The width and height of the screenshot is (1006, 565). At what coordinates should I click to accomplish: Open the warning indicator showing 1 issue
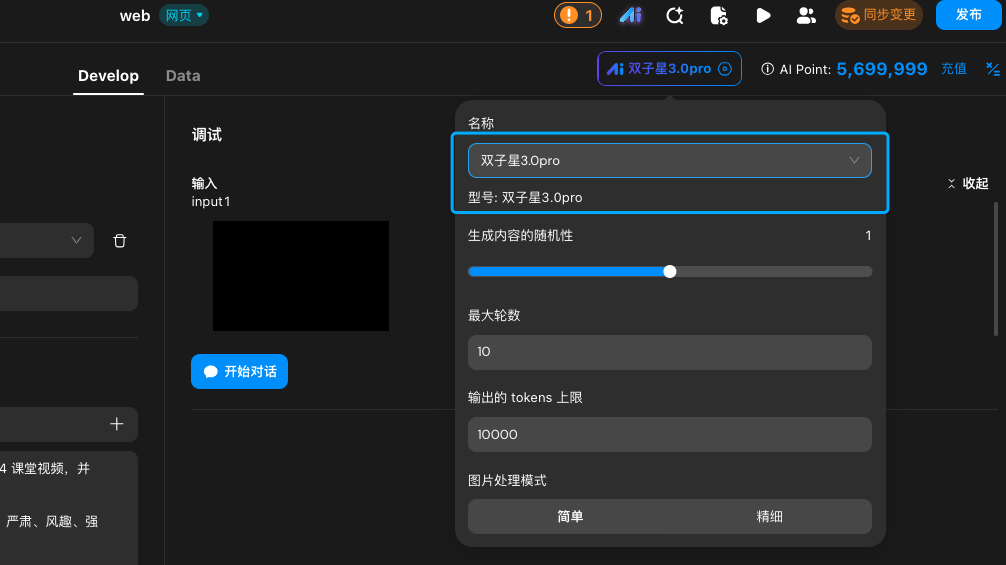click(x=577, y=15)
